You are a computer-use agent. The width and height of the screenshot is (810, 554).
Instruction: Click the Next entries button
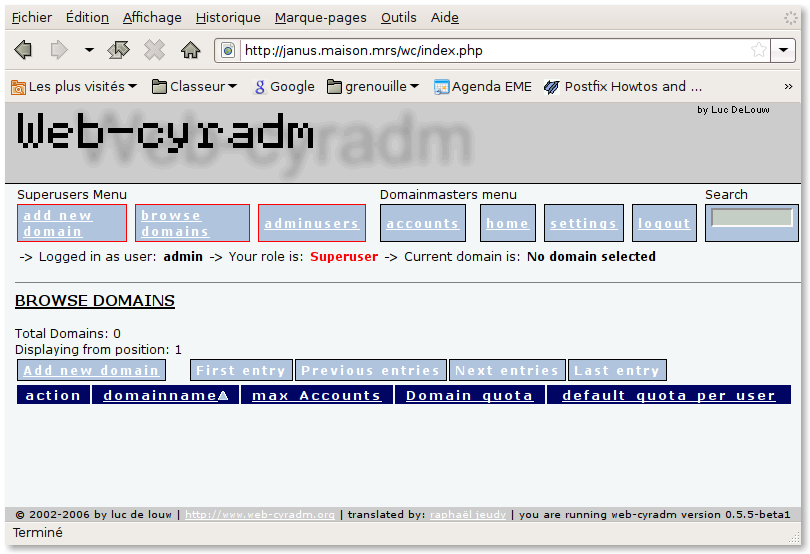[x=506, y=371]
